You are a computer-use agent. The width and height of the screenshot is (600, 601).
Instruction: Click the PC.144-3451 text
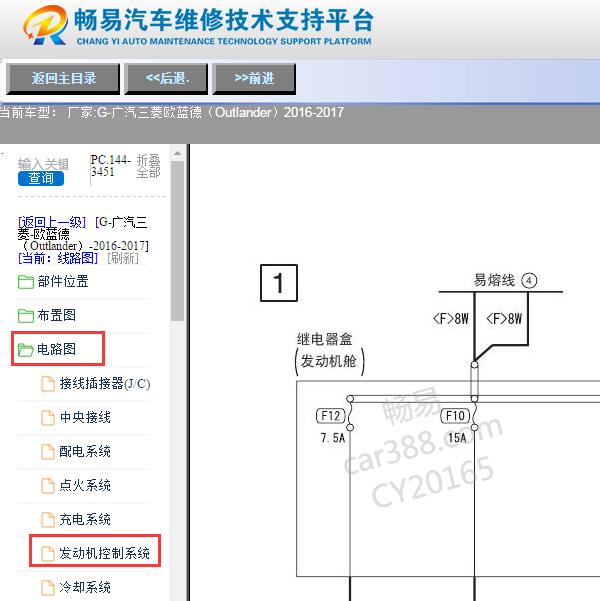(110, 166)
